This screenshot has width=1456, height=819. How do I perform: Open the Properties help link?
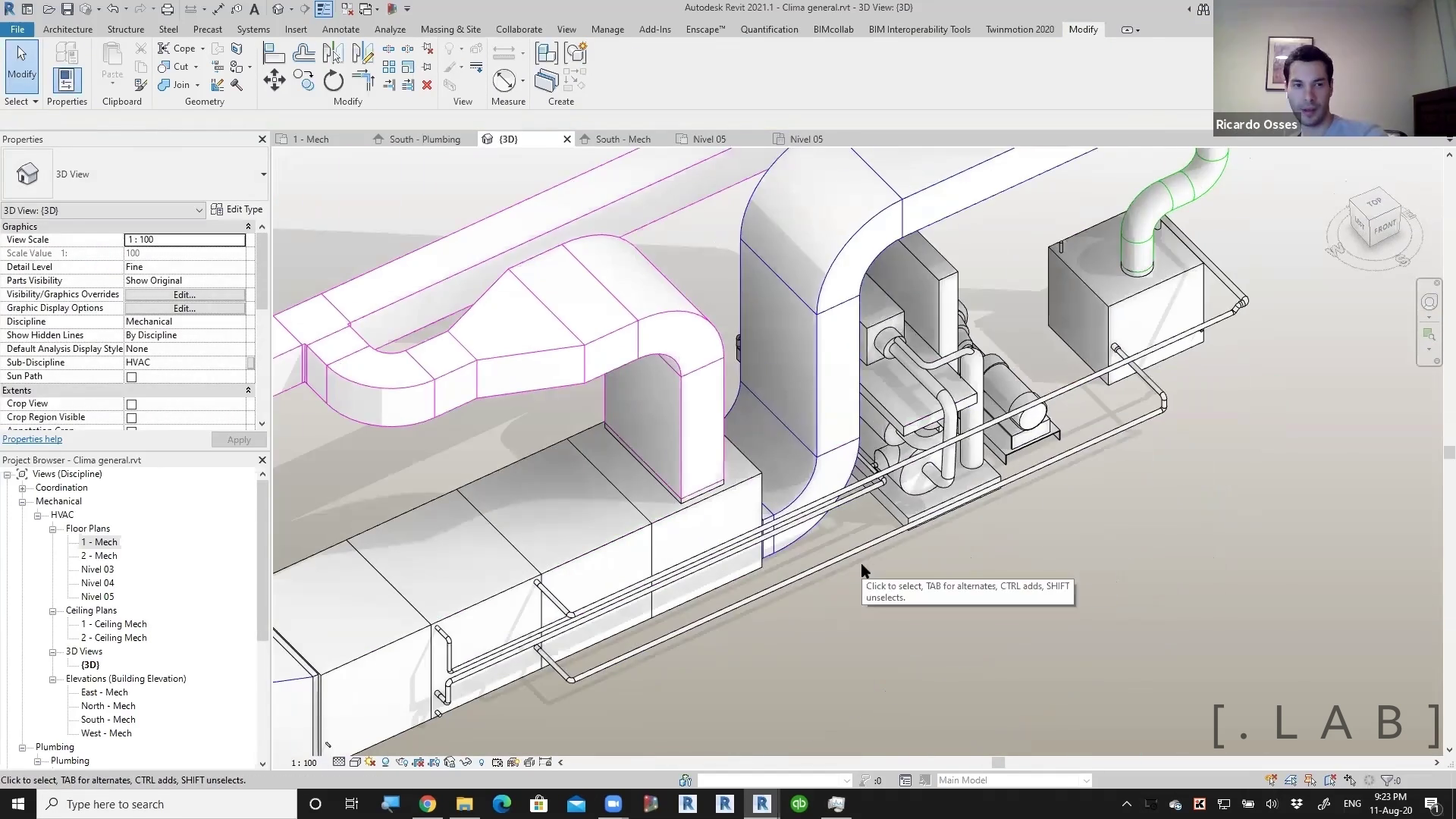click(x=32, y=439)
